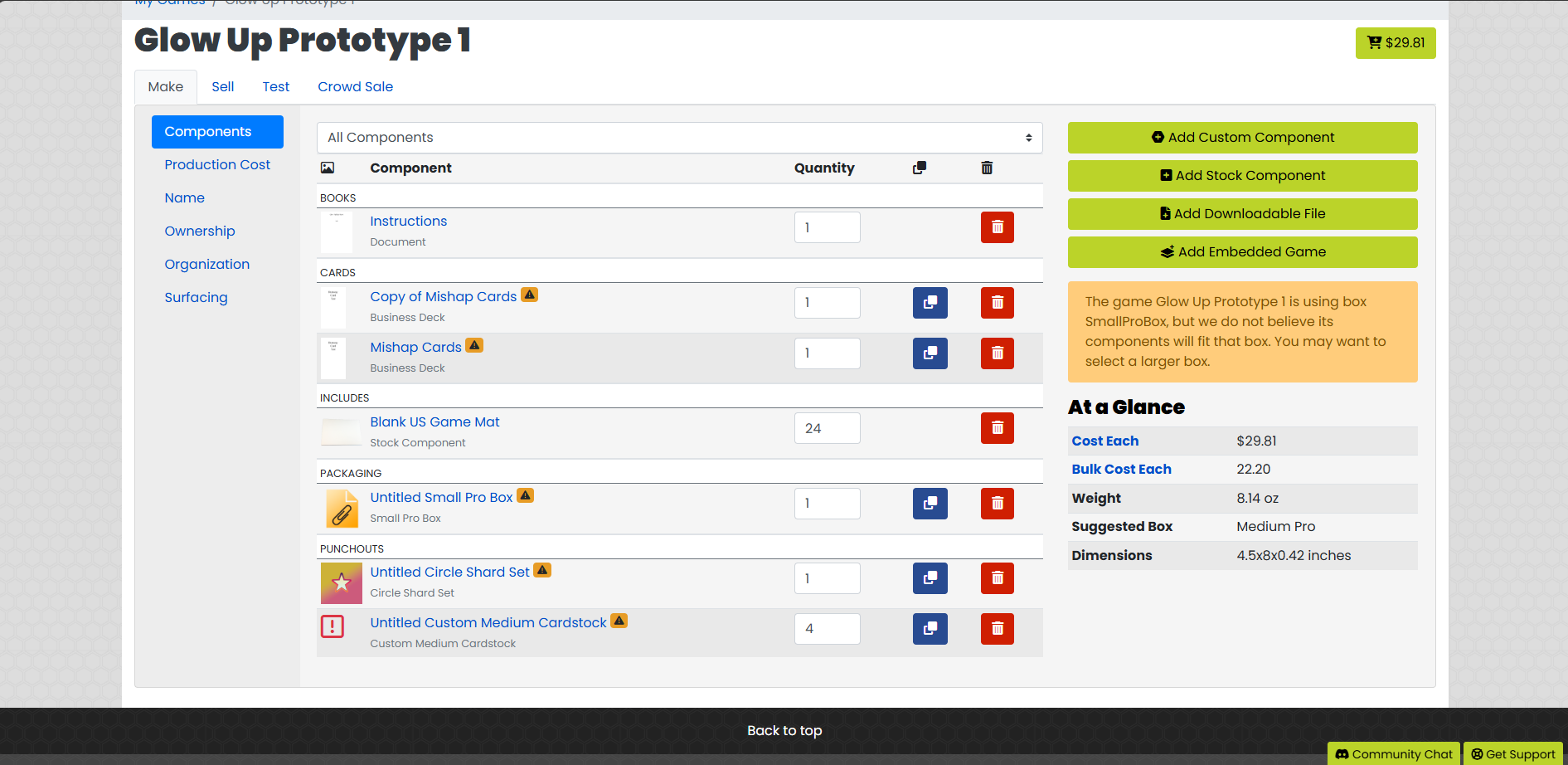Duplicate Untitled Circle Shard Set
This screenshot has height=765, width=1568.
[930, 578]
